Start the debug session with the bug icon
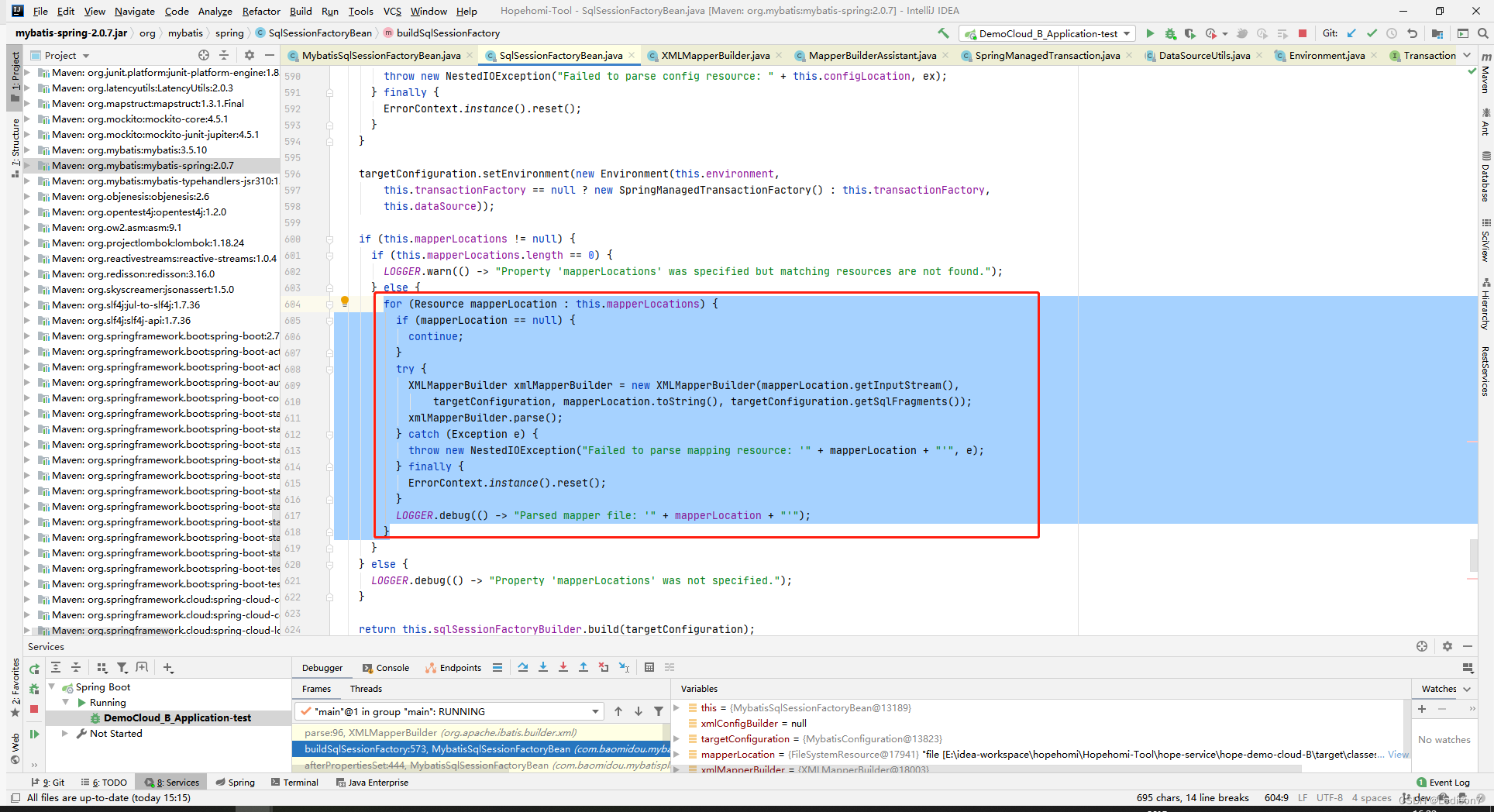The height and width of the screenshot is (812, 1494). (x=1170, y=33)
